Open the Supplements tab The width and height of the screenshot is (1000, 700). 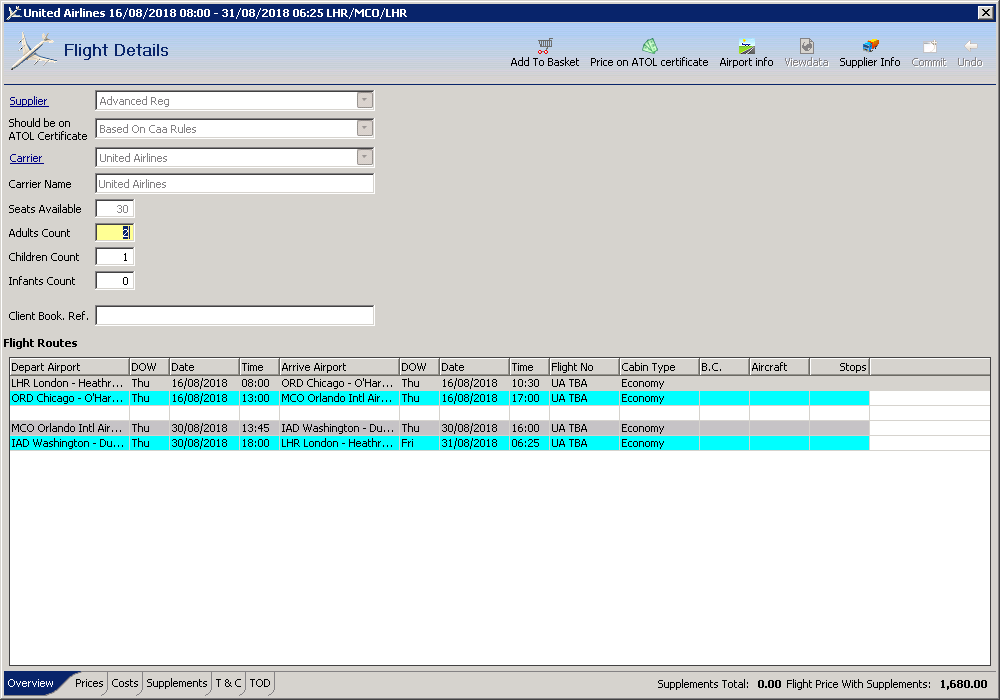(177, 683)
